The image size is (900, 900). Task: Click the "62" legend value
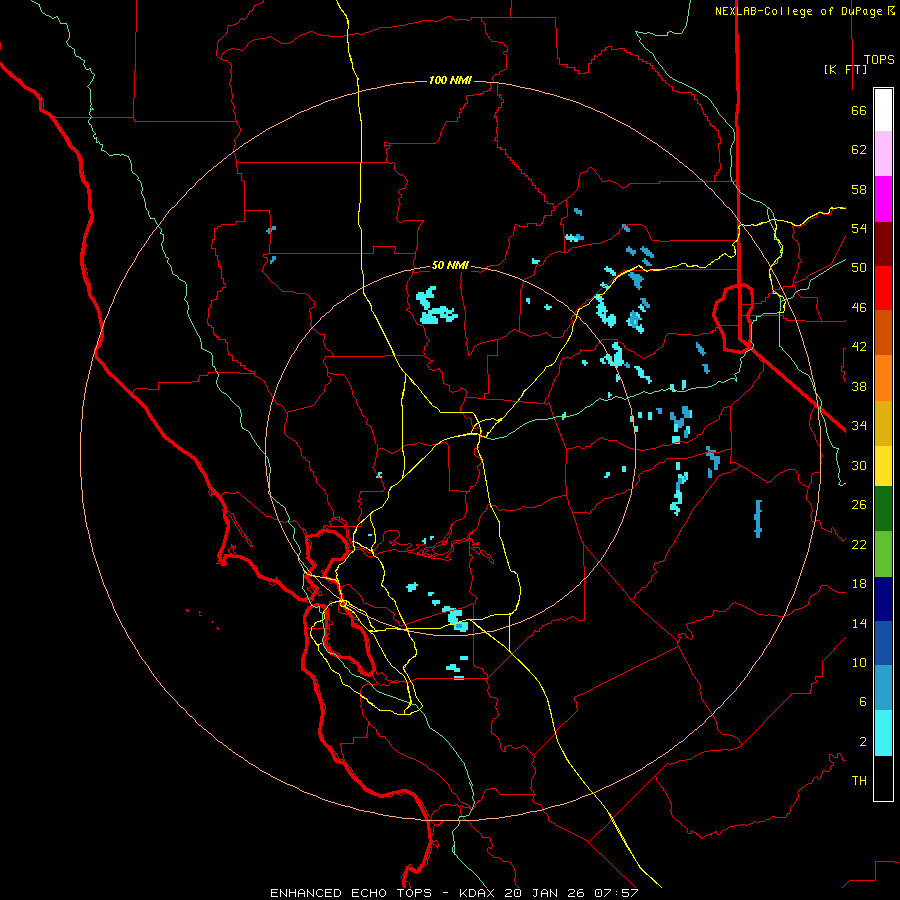point(859,150)
